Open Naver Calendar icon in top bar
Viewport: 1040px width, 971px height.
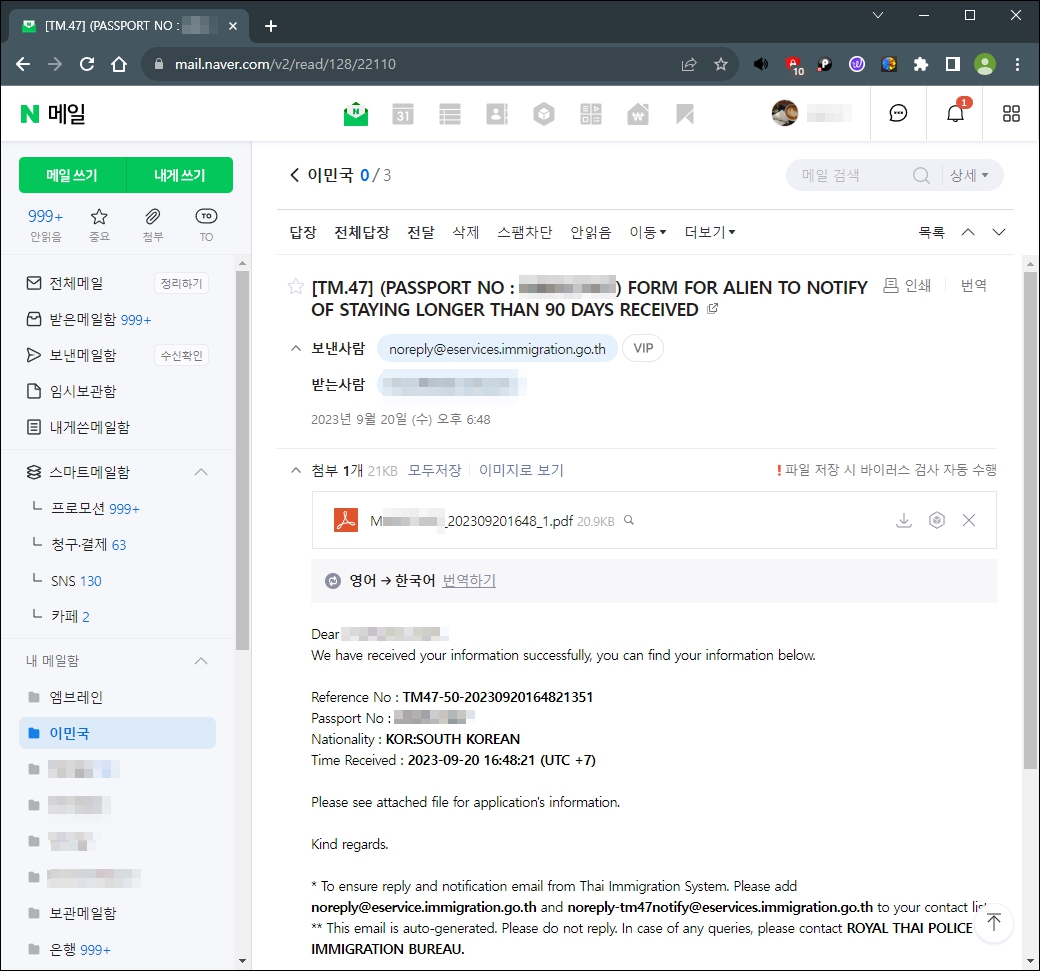[401, 113]
